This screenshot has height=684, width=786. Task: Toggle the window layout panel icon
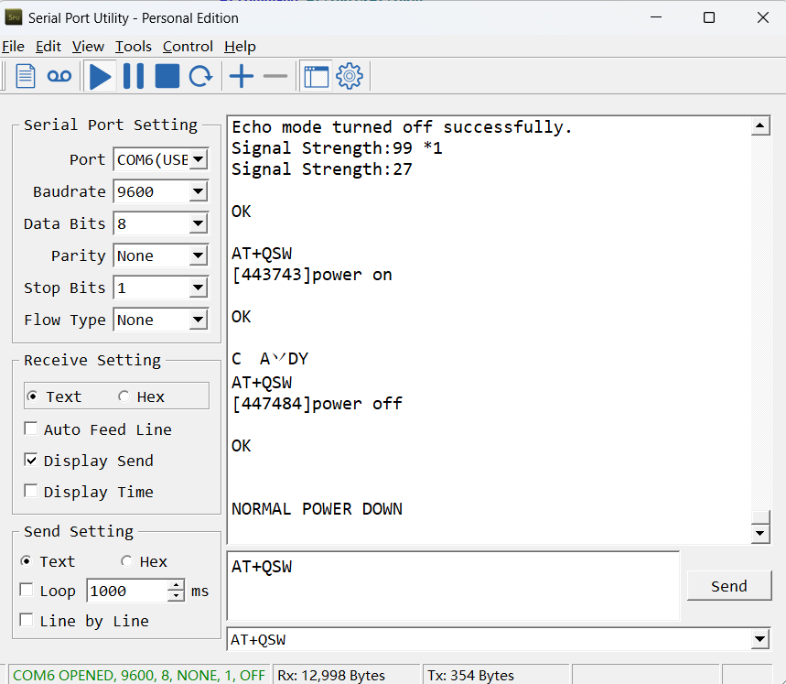pyautogui.click(x=316, y=77)
